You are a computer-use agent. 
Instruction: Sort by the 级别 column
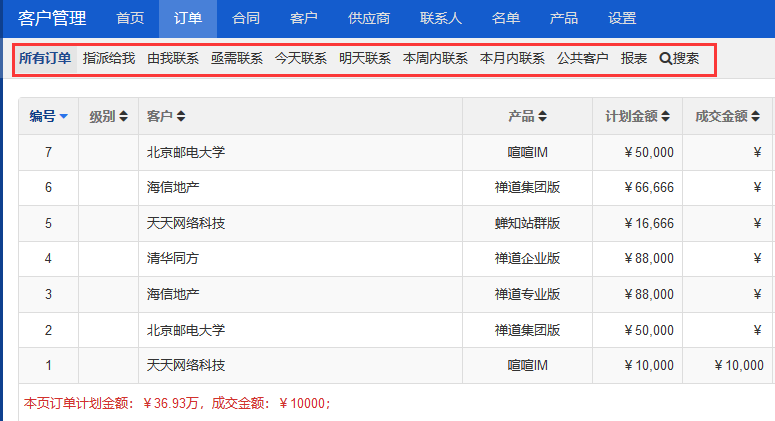(108, 116)
